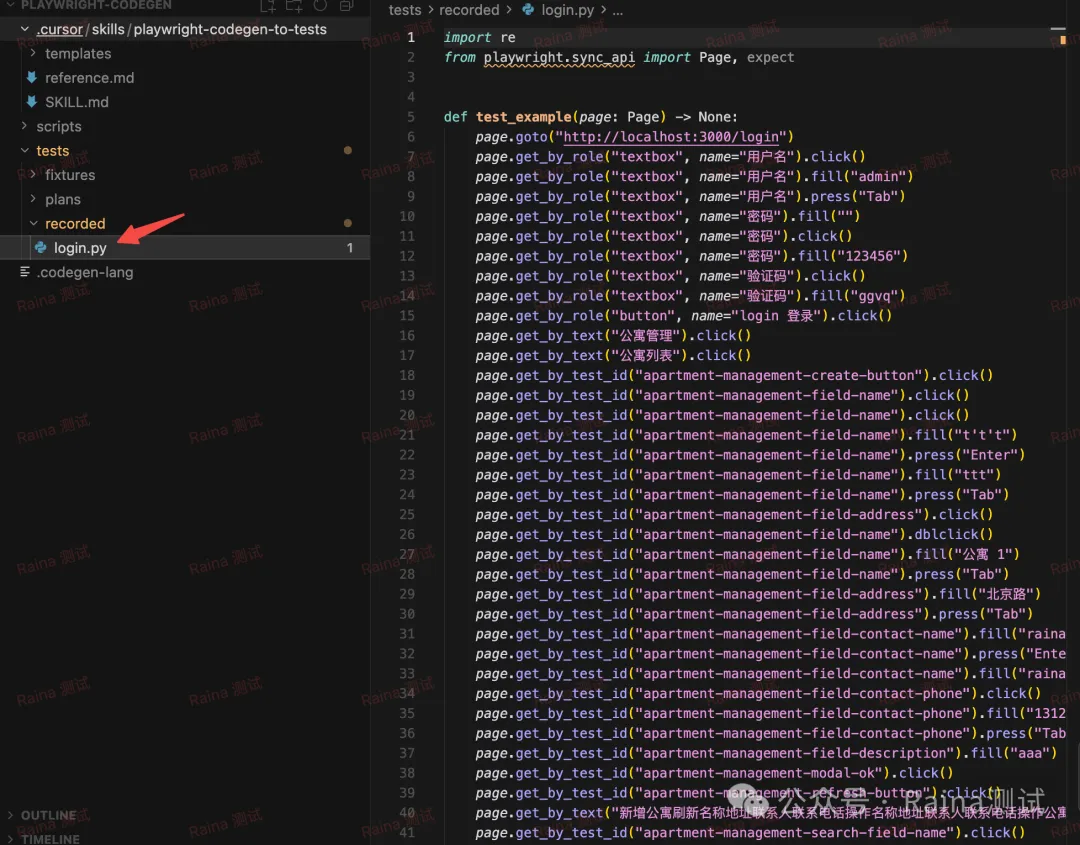Click "apartment-management-search-field-name" string on line 41
The width and height of the screenshot is (1080, 845).
click(795, 833)
